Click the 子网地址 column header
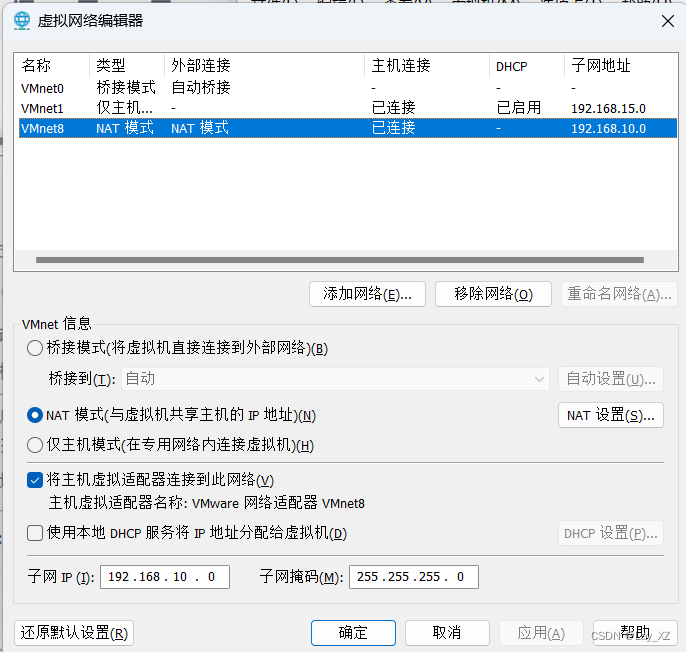The image size is (686, 652). click(x=621, y=66)
